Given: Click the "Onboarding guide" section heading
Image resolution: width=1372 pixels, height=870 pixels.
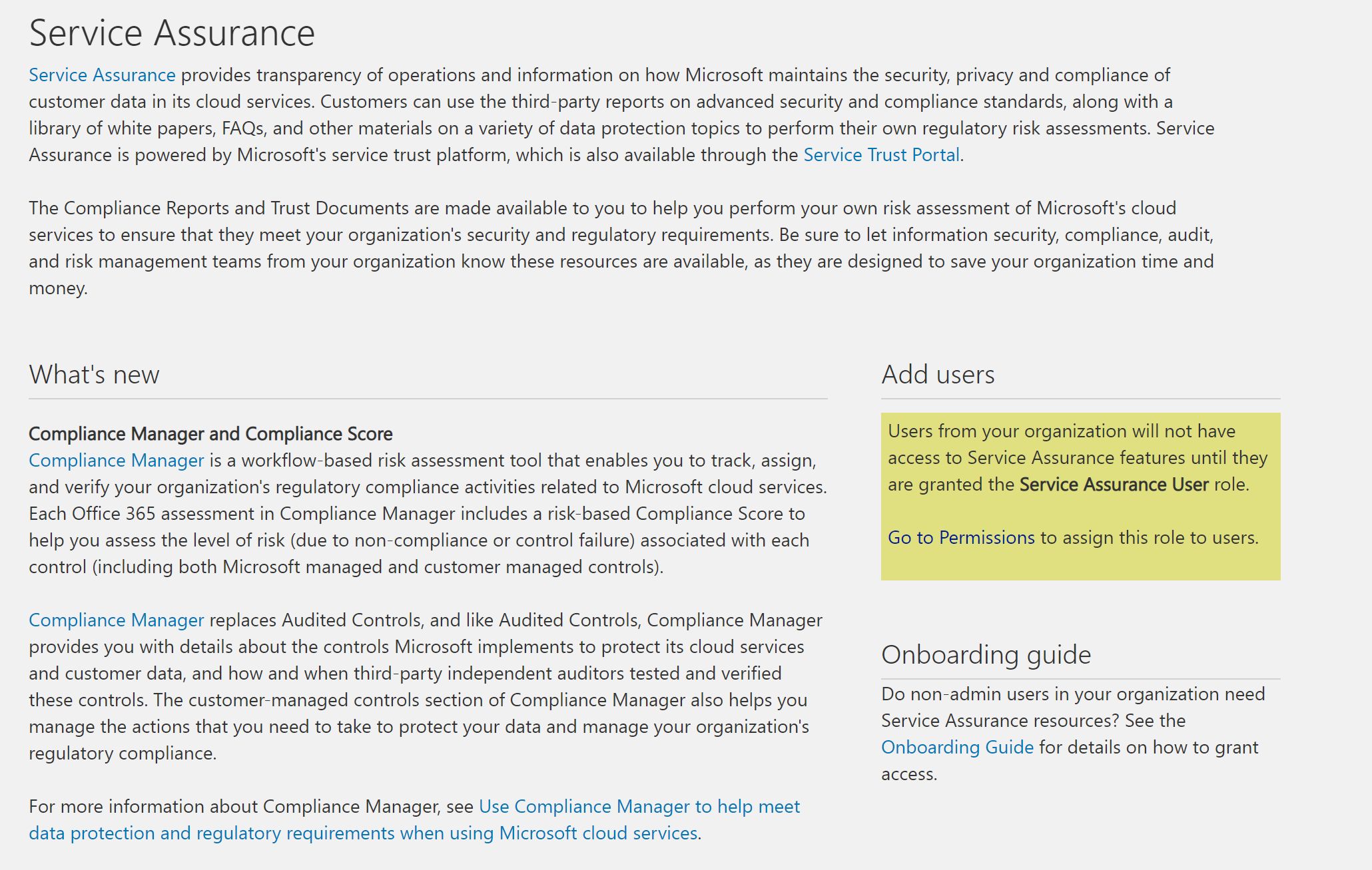Looking at the screenshot, I should pyautogui.click(x=986, y=655).
